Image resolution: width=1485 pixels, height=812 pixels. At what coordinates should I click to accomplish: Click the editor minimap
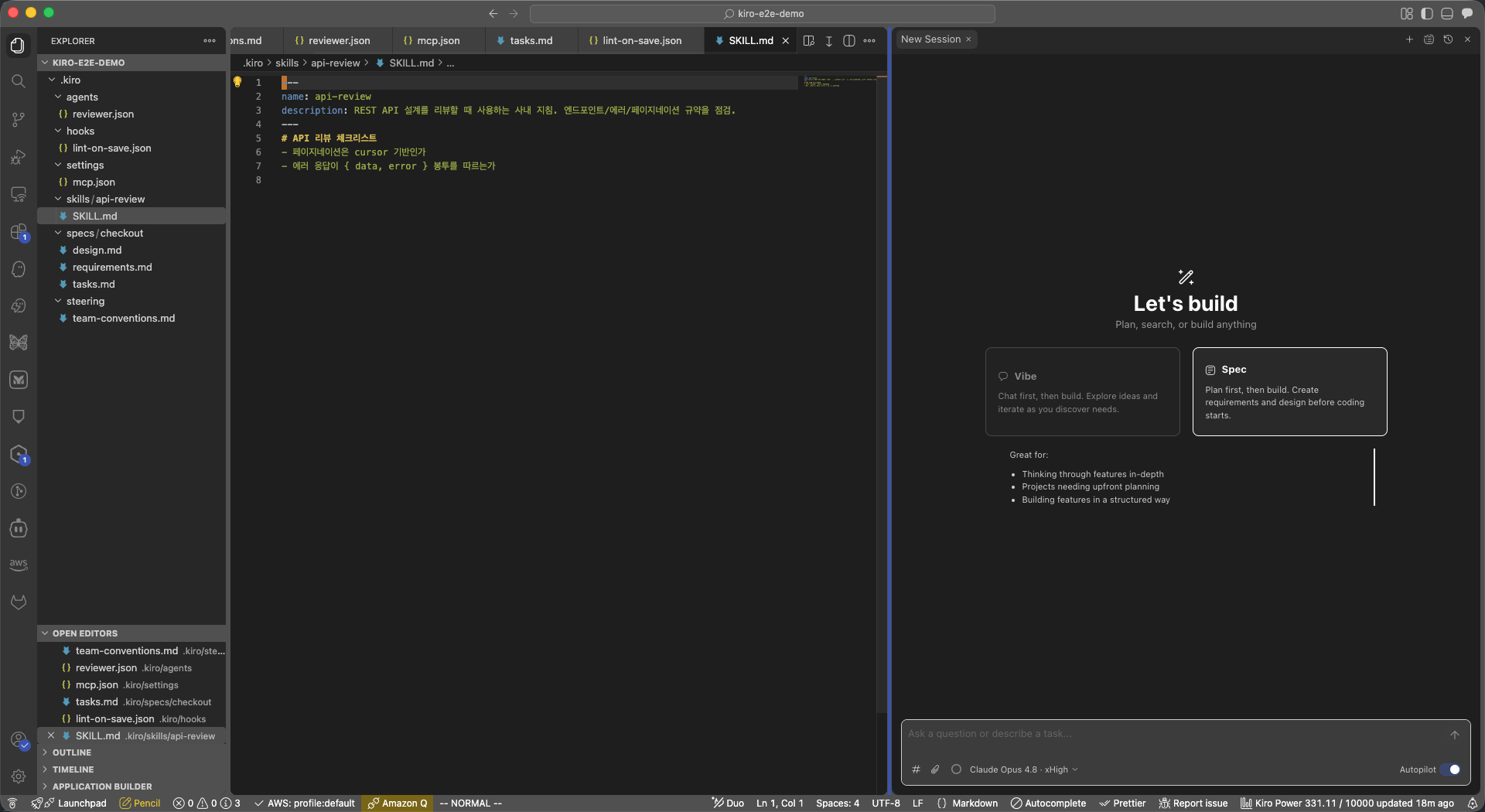(x=840, y=82)
